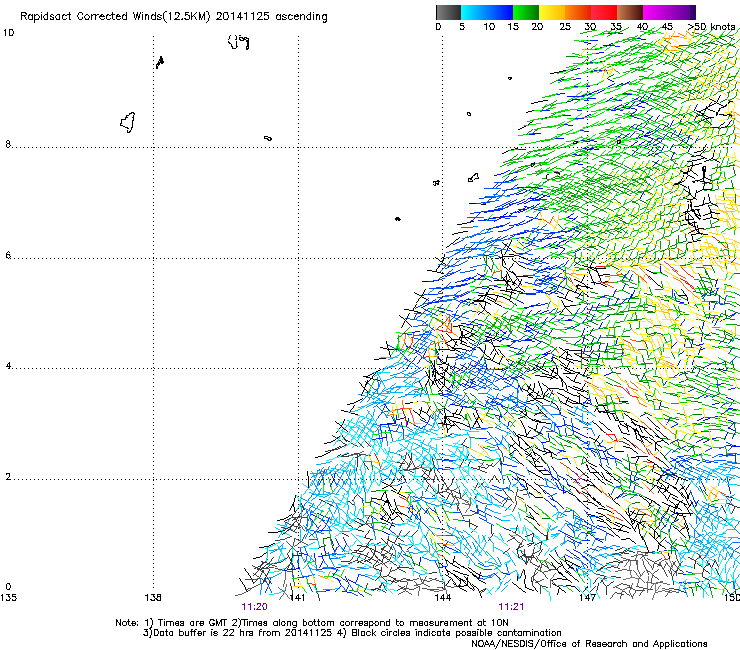Image resolution: width=740 pixels, height=650 pixels.
Task: Select the cyan-blue 5-15 knots legend segment
Action: pos(487,12)
